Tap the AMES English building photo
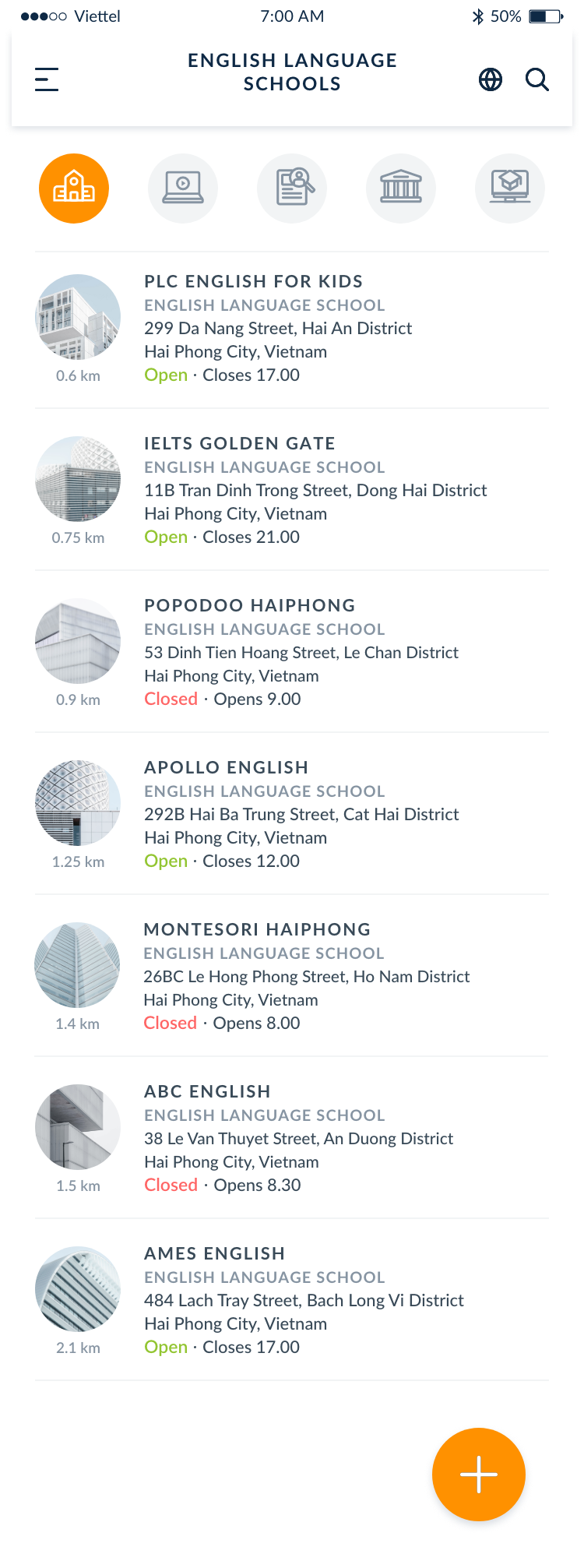The height and width of the screenshot is (1568, 584). click(x=78, y=1289)
